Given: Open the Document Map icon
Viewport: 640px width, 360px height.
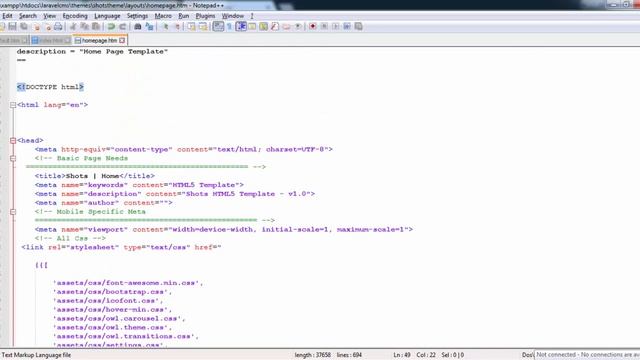Looking at the screenshot, I should tap(264, 27).
